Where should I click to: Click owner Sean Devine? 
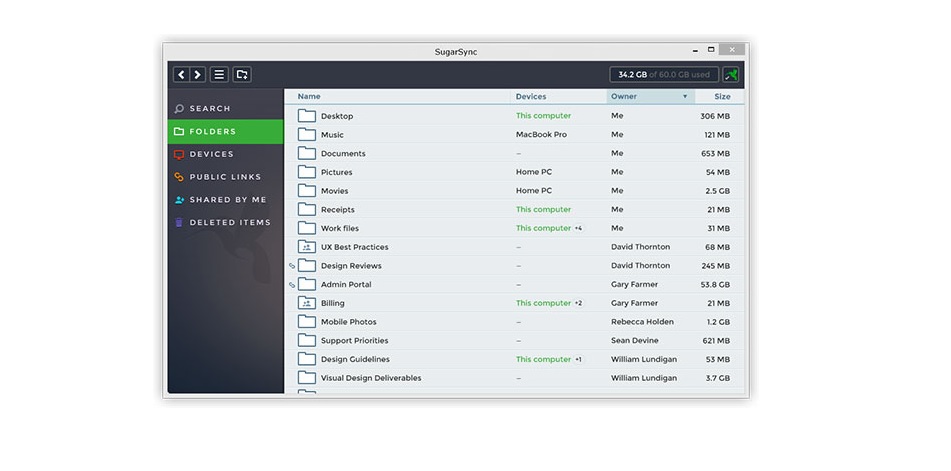coord(634,341)
